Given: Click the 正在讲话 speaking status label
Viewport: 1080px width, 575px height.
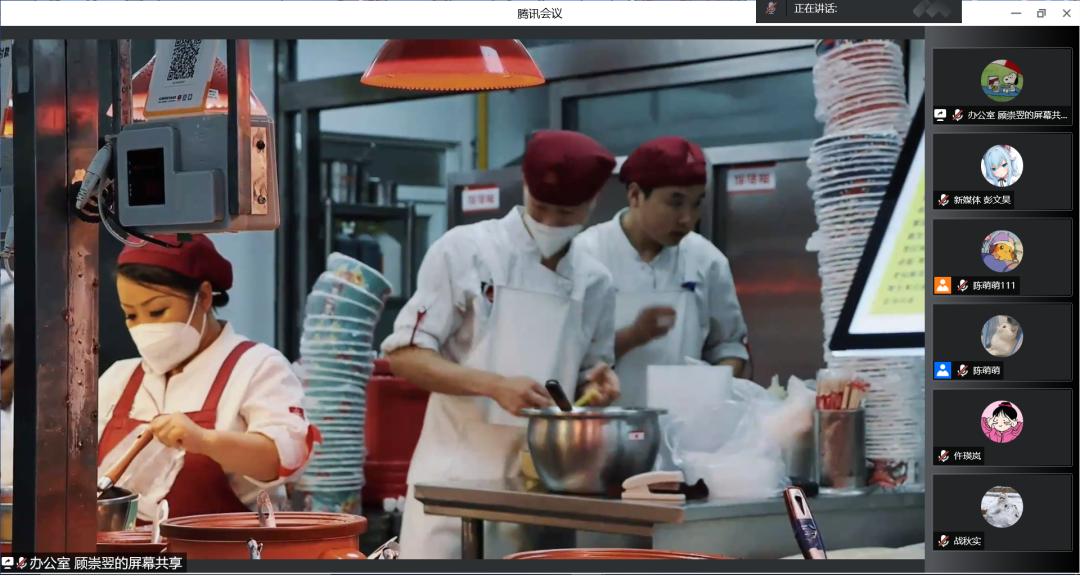Looking at the screenshot, I should point(815,9).
